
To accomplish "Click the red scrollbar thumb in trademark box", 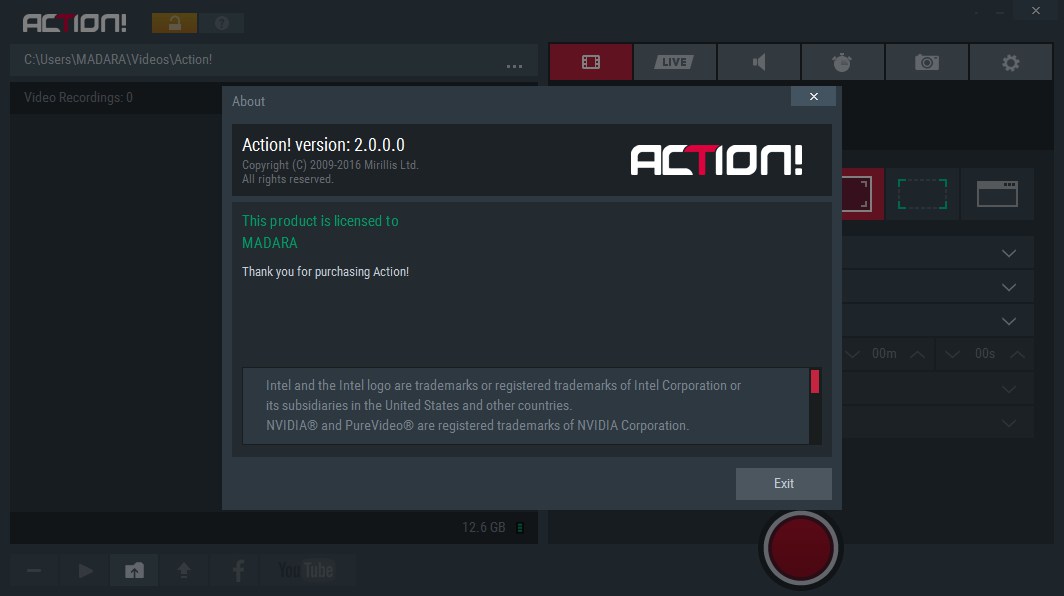I will pos(815,381).
